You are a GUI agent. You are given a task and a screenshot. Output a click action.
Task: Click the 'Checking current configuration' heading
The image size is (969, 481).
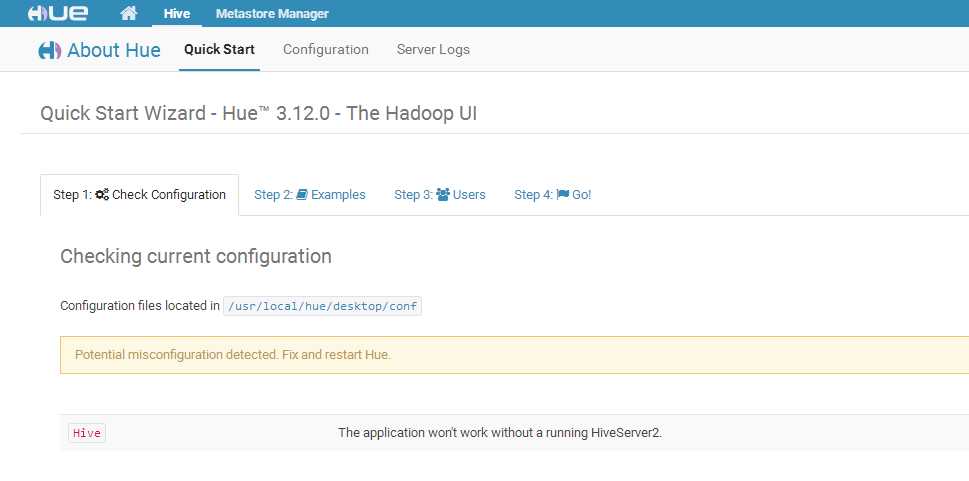tap(196, 256)
